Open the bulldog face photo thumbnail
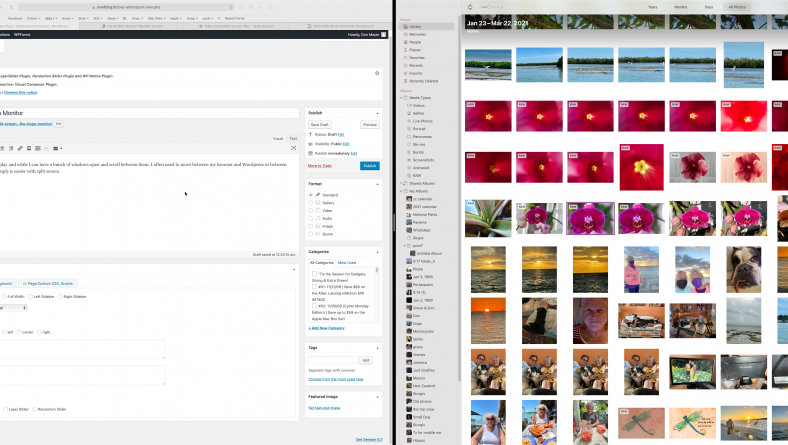 point(744,270)
